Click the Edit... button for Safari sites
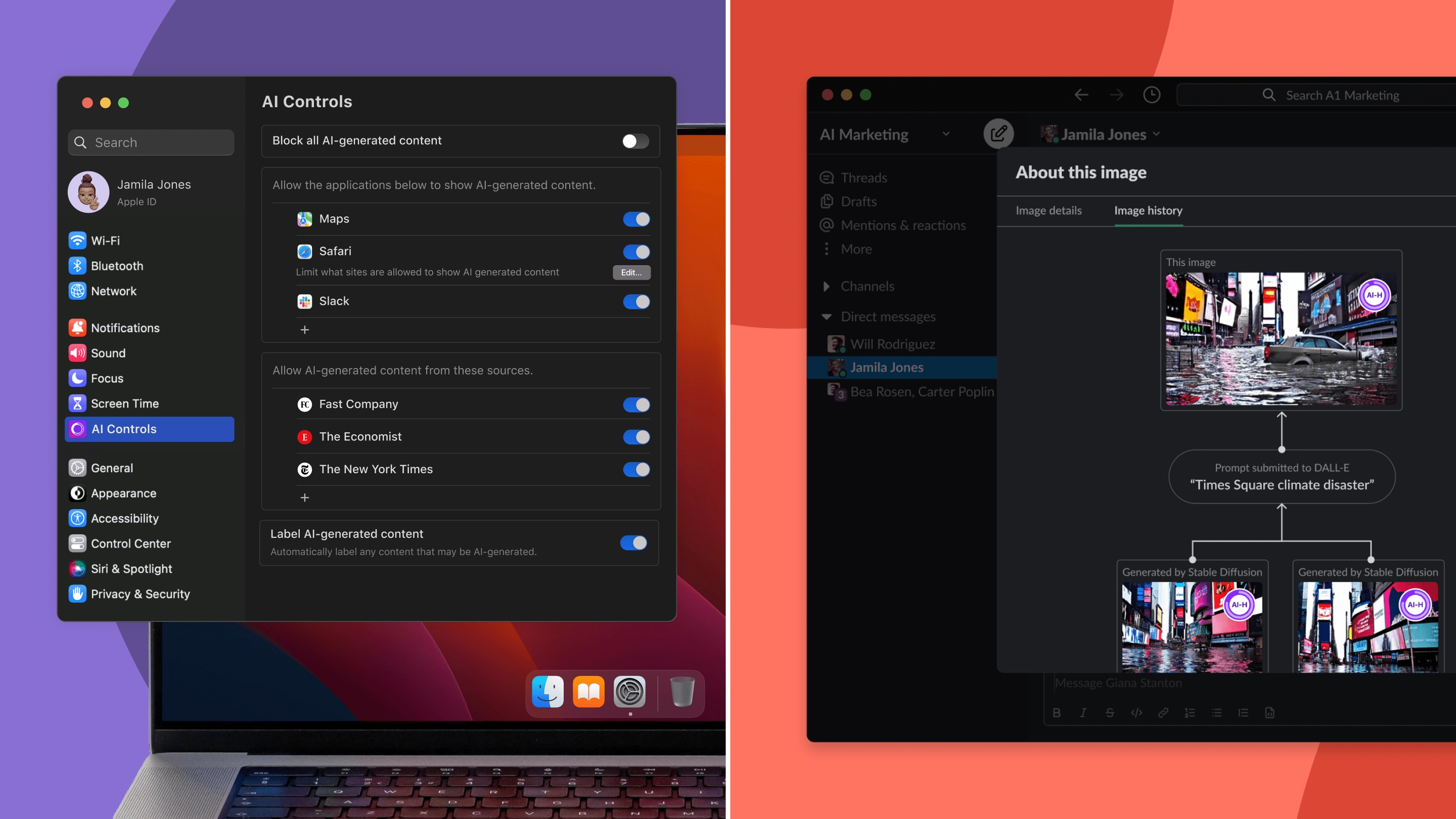The height and width of the screenshot is (819, 1456). [x=631, y=272]
